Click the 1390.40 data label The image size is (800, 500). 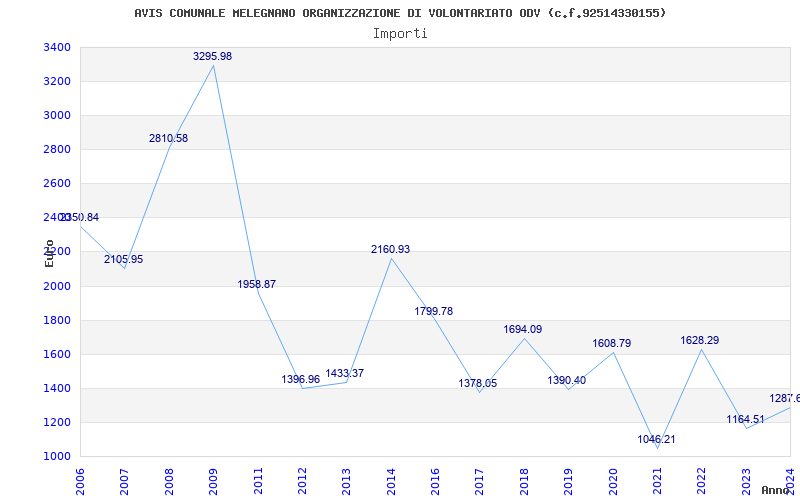pos(566,380)
